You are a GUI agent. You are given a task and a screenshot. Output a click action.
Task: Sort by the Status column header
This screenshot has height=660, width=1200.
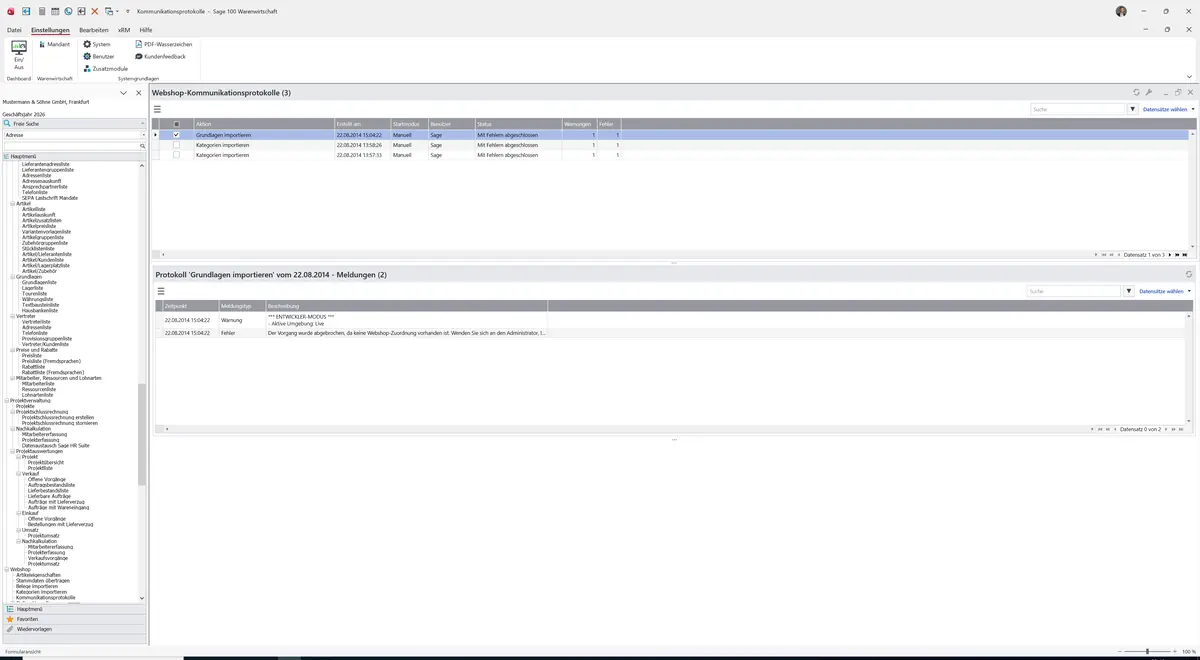click(518, 124)
